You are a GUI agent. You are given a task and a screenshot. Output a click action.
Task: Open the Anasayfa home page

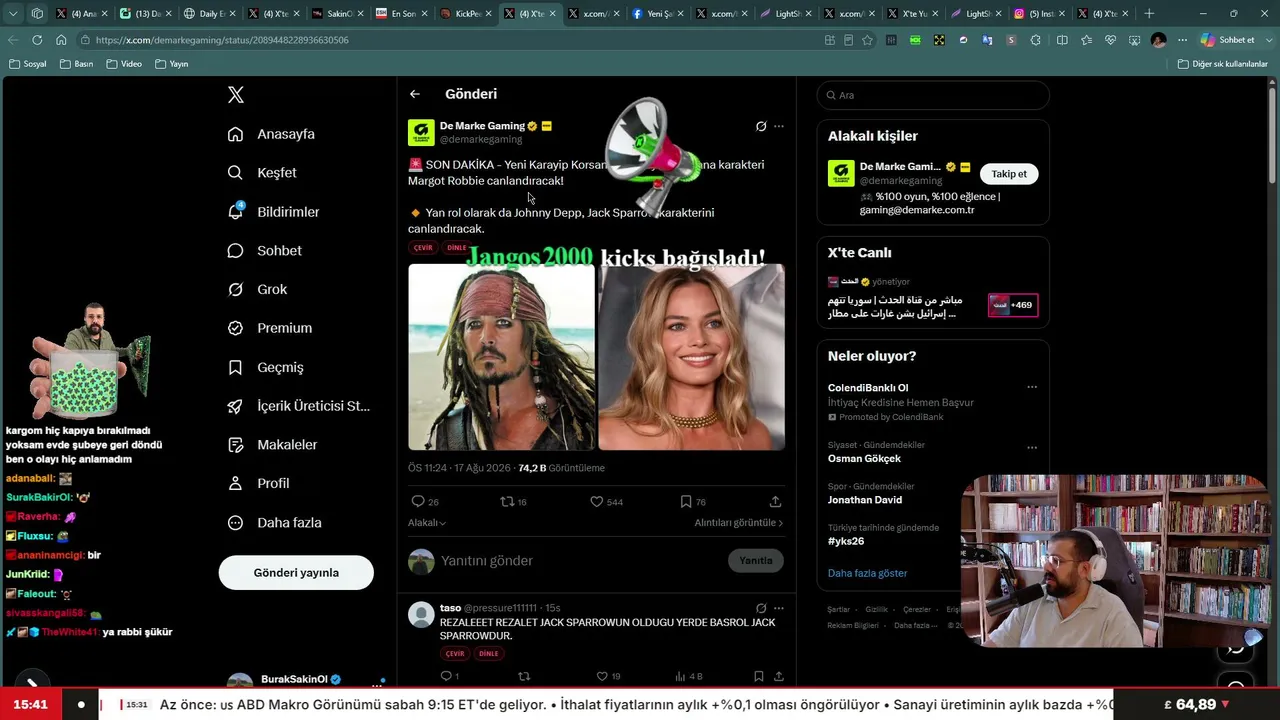click(272, 134)
